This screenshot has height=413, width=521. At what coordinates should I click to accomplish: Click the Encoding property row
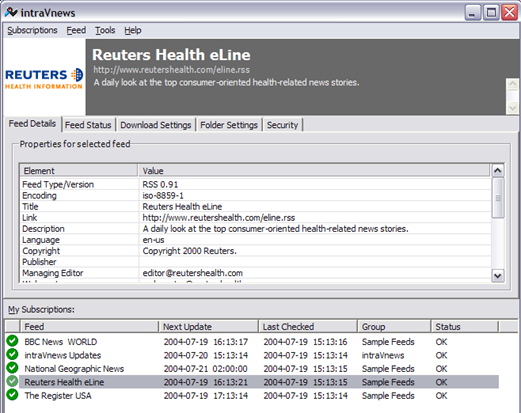[256, 195]
